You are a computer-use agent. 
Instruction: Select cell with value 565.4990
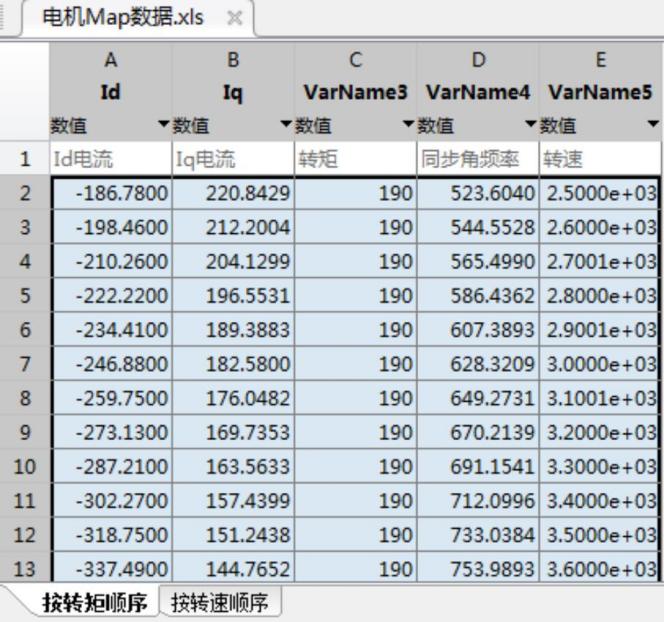pyautogui.click(x=478, y=262)
